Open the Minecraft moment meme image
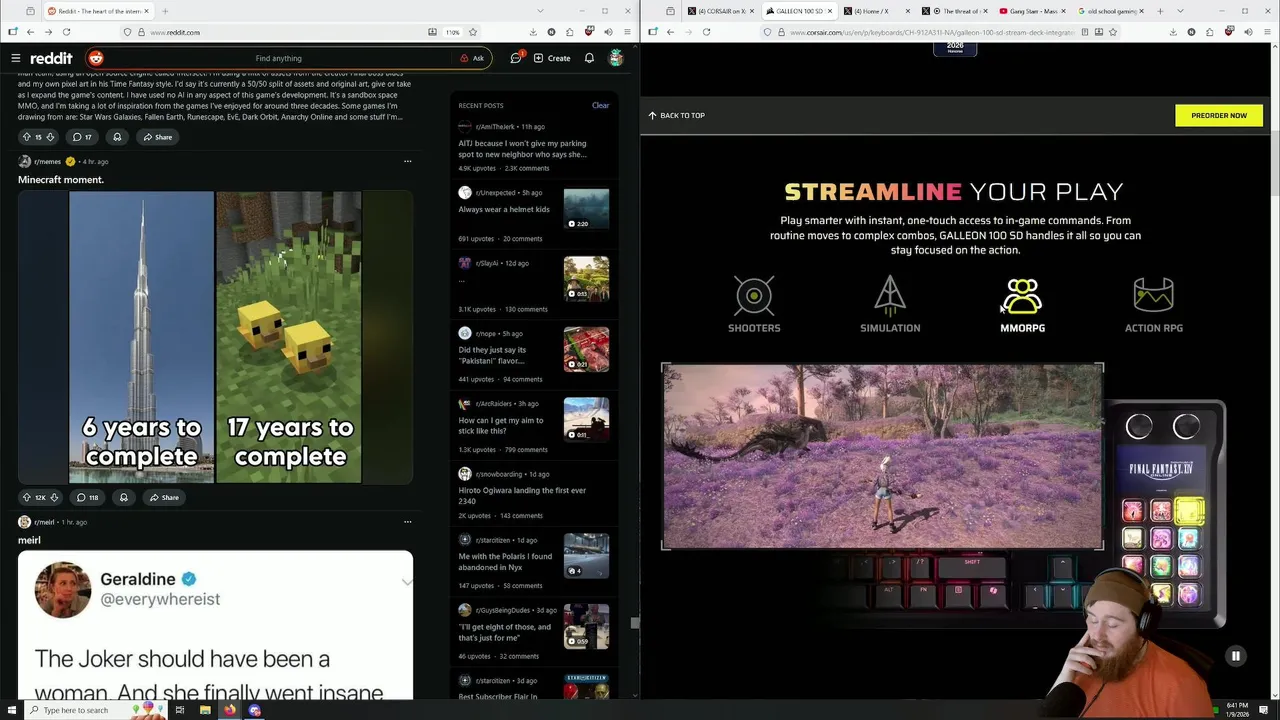 [x=215, y=337]
